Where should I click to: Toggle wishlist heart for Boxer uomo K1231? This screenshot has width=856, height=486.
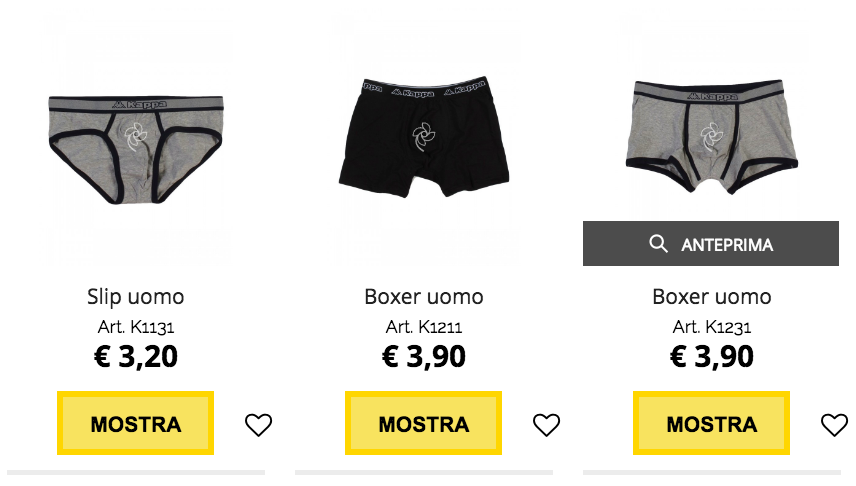click(834, 425)
